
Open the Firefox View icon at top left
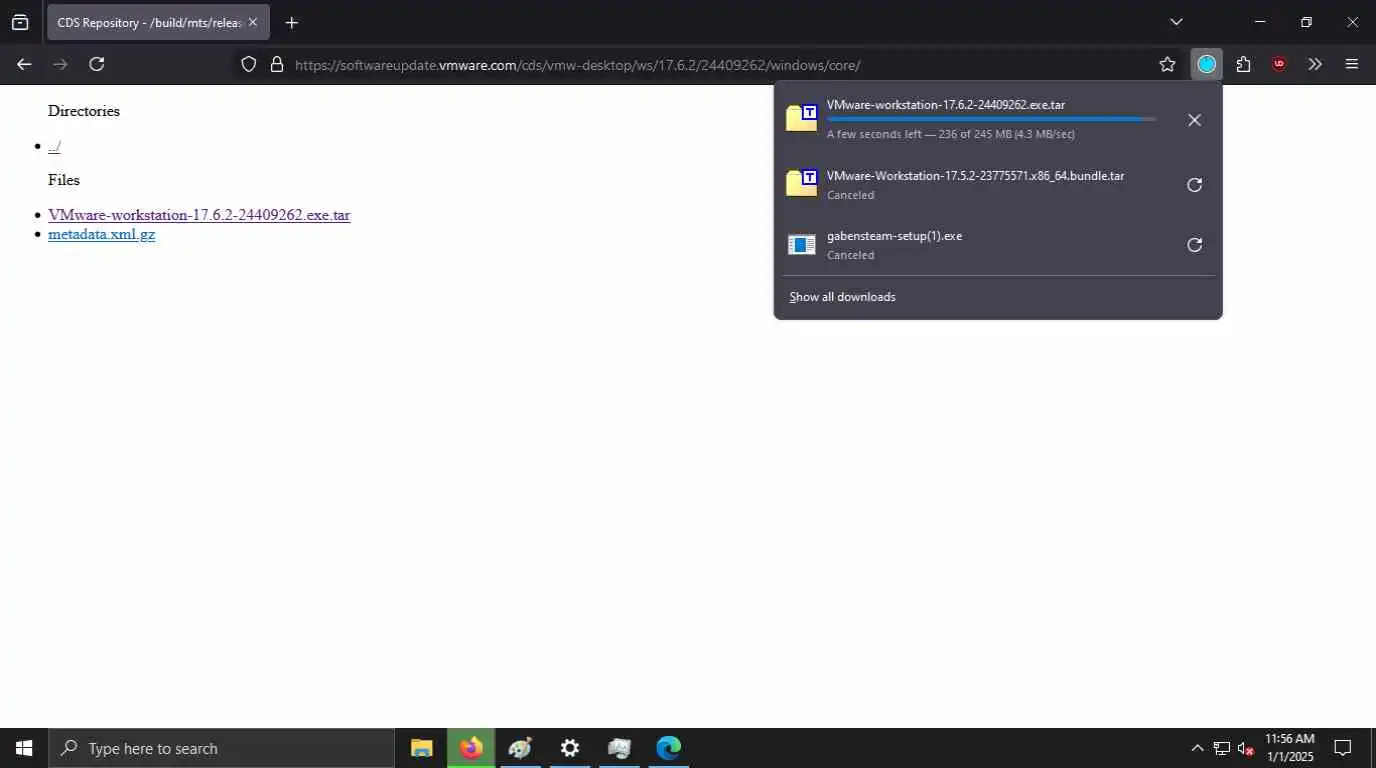(x=20, y=22)
